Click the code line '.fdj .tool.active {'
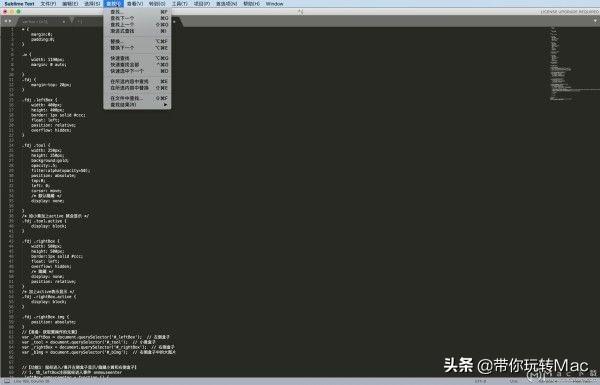This screenshot has width=600, height=385. coord(44,221)
